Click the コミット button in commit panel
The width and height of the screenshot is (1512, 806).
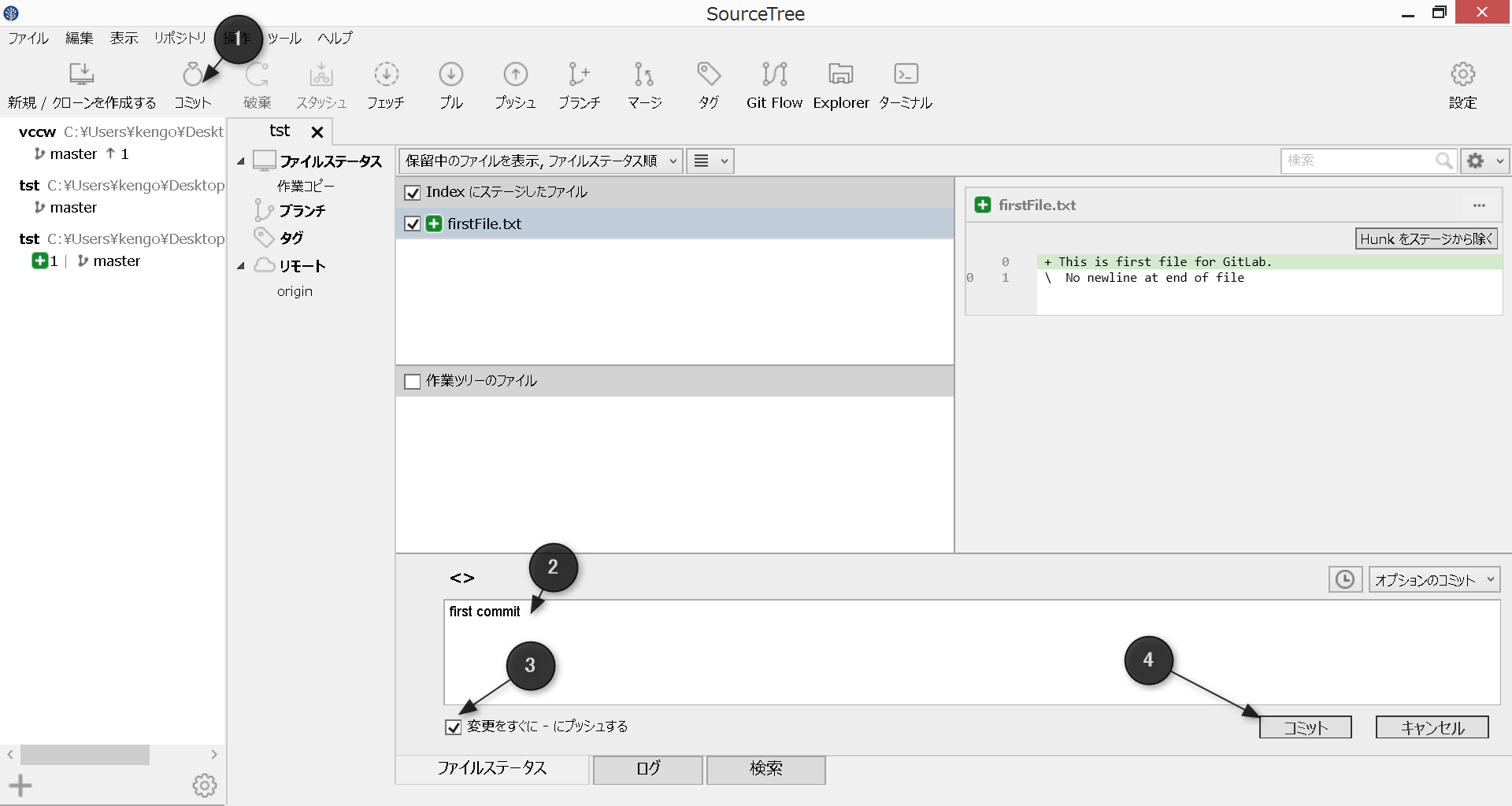[x=1305, y=727]
